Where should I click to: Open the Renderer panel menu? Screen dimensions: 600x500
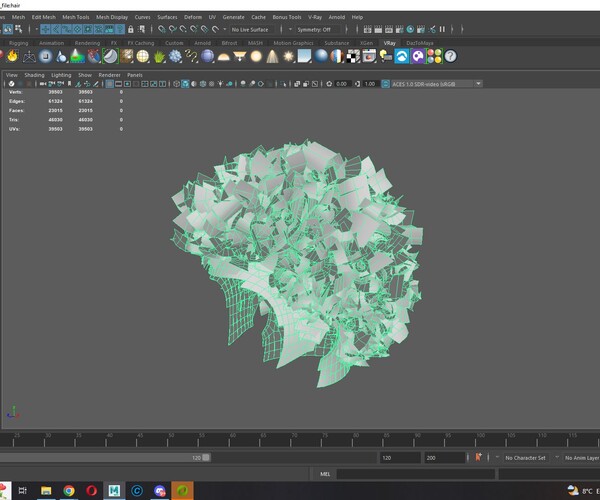pyautogui.click(x=109, y=75)
